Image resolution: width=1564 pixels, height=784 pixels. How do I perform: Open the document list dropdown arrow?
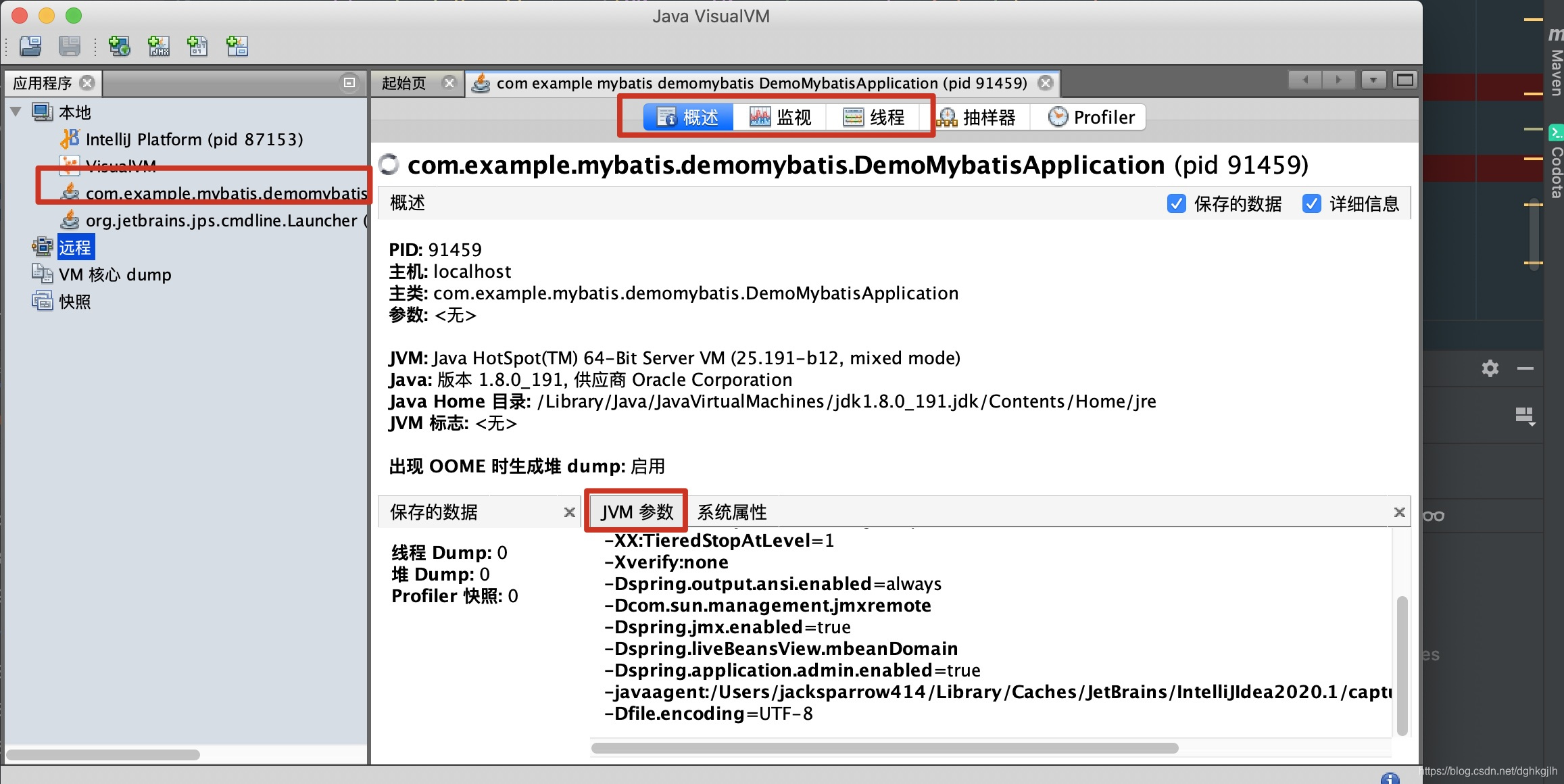pyautogui.click(x=1373, y=80)
